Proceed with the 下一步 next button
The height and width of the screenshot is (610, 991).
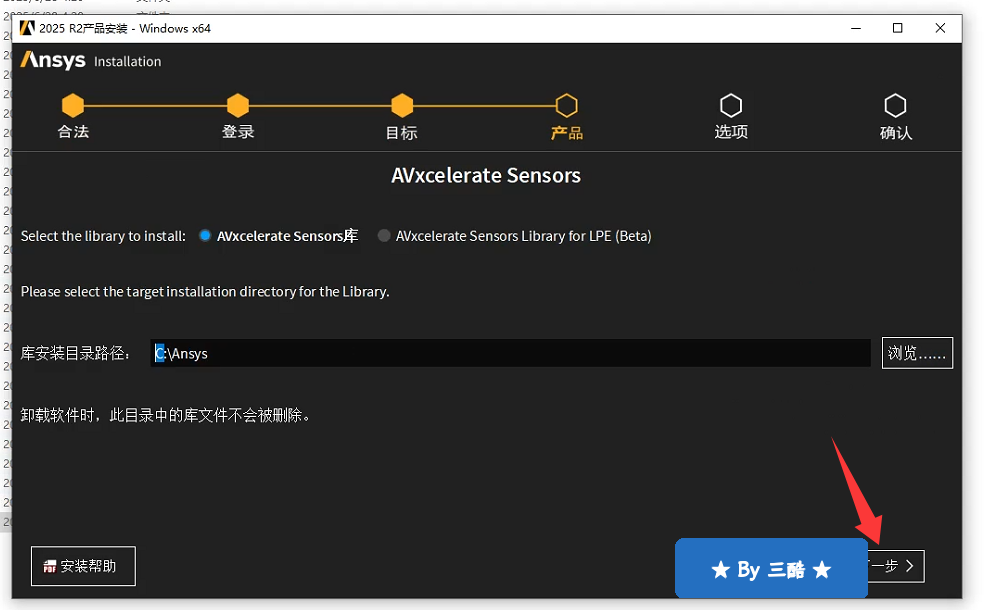point(896,566)
